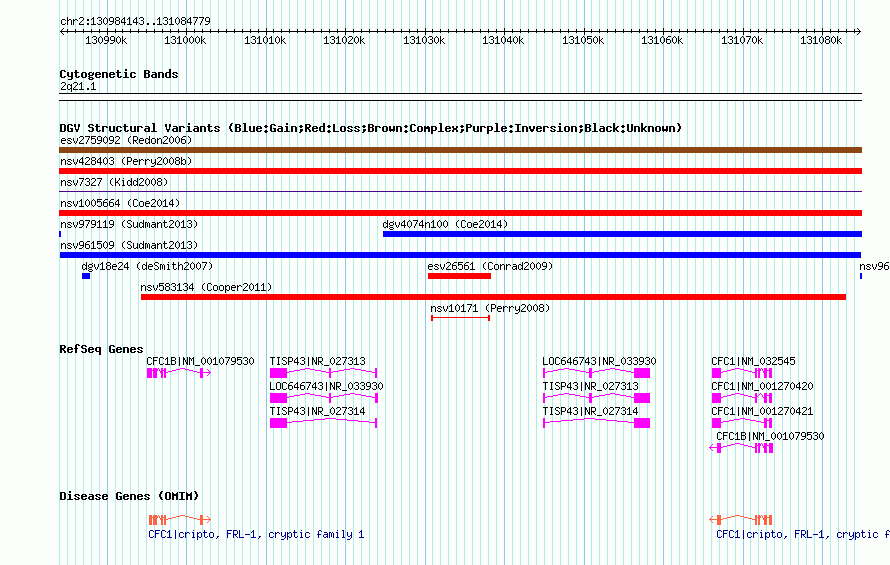
Task: Click the CFC1|NM_001270421 gene glyph
Action: [742, 423]
